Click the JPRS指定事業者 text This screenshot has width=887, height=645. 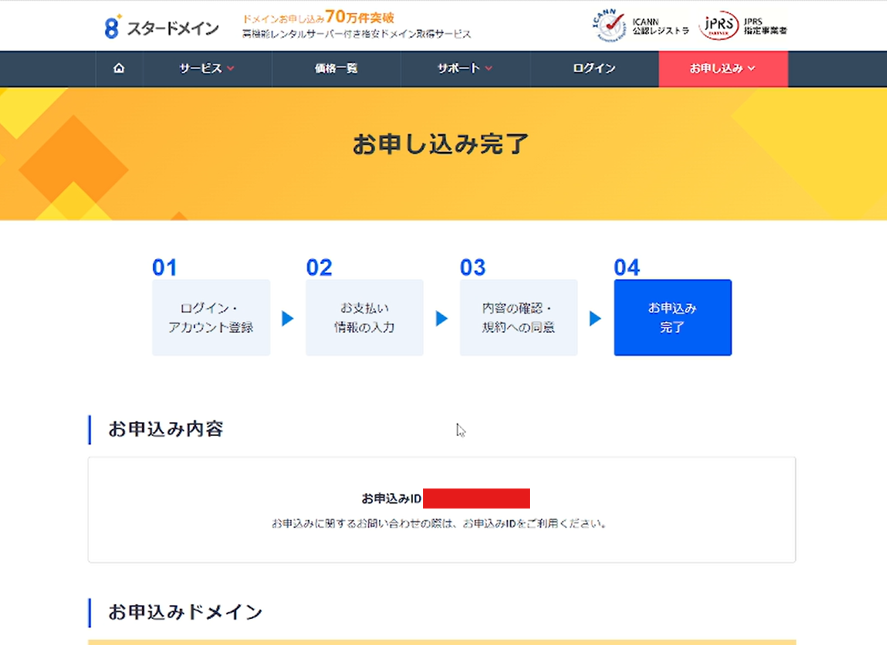[x=765, y=26]
